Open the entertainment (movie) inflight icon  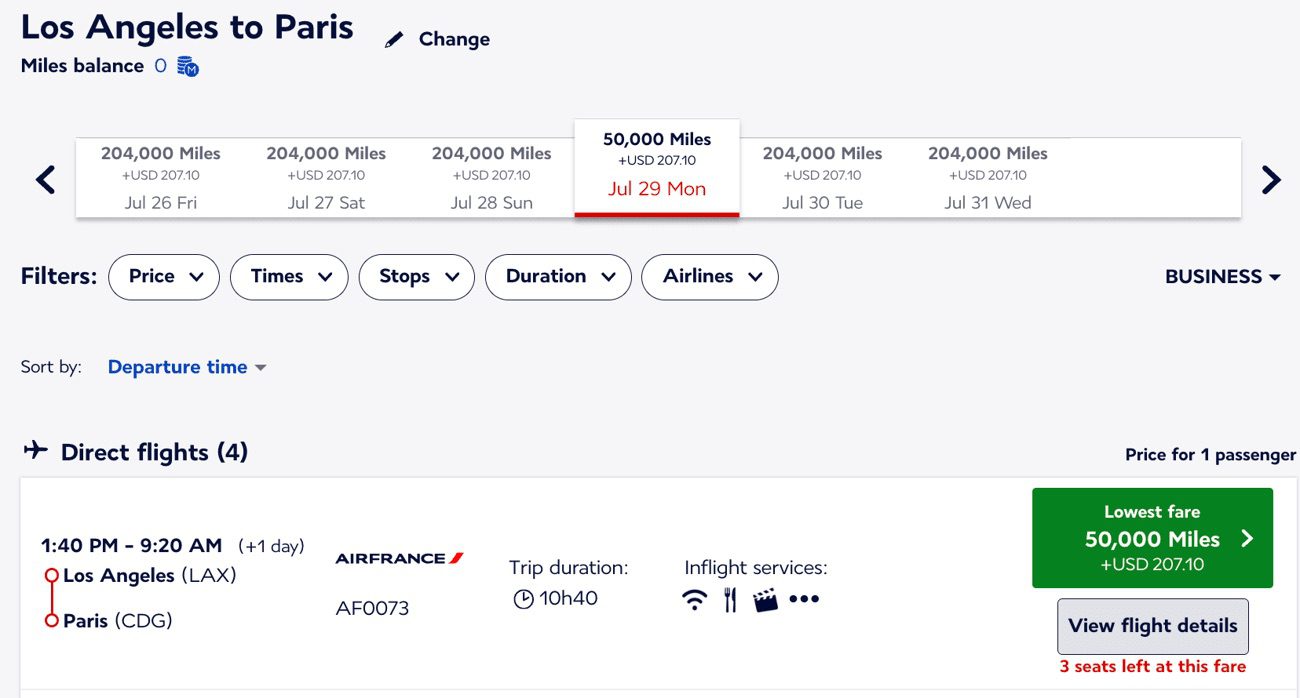[766, 598]
